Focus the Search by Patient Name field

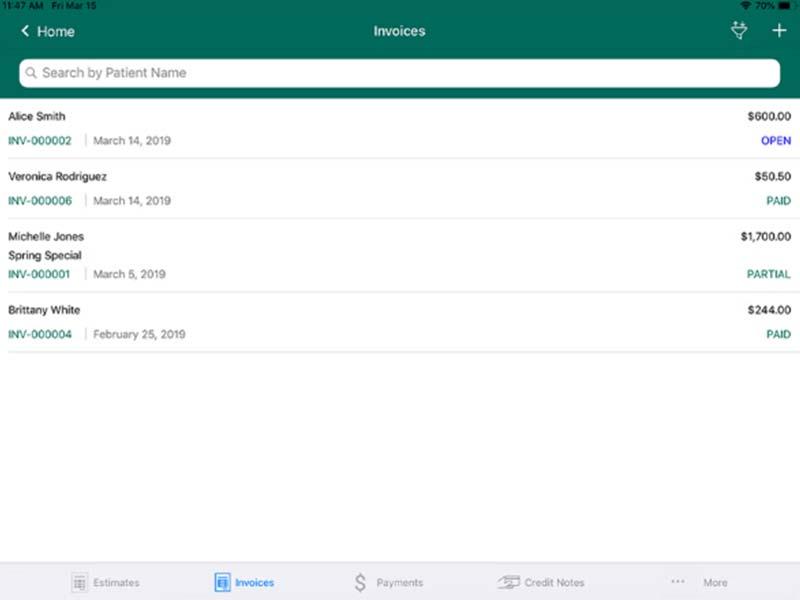click(x=399, y=73)
